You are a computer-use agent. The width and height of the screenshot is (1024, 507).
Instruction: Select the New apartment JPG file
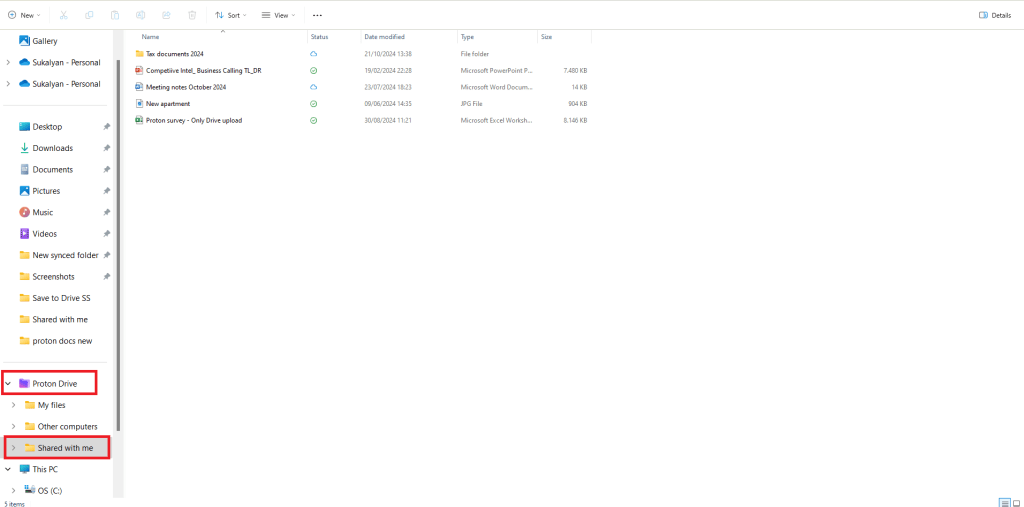168,103
